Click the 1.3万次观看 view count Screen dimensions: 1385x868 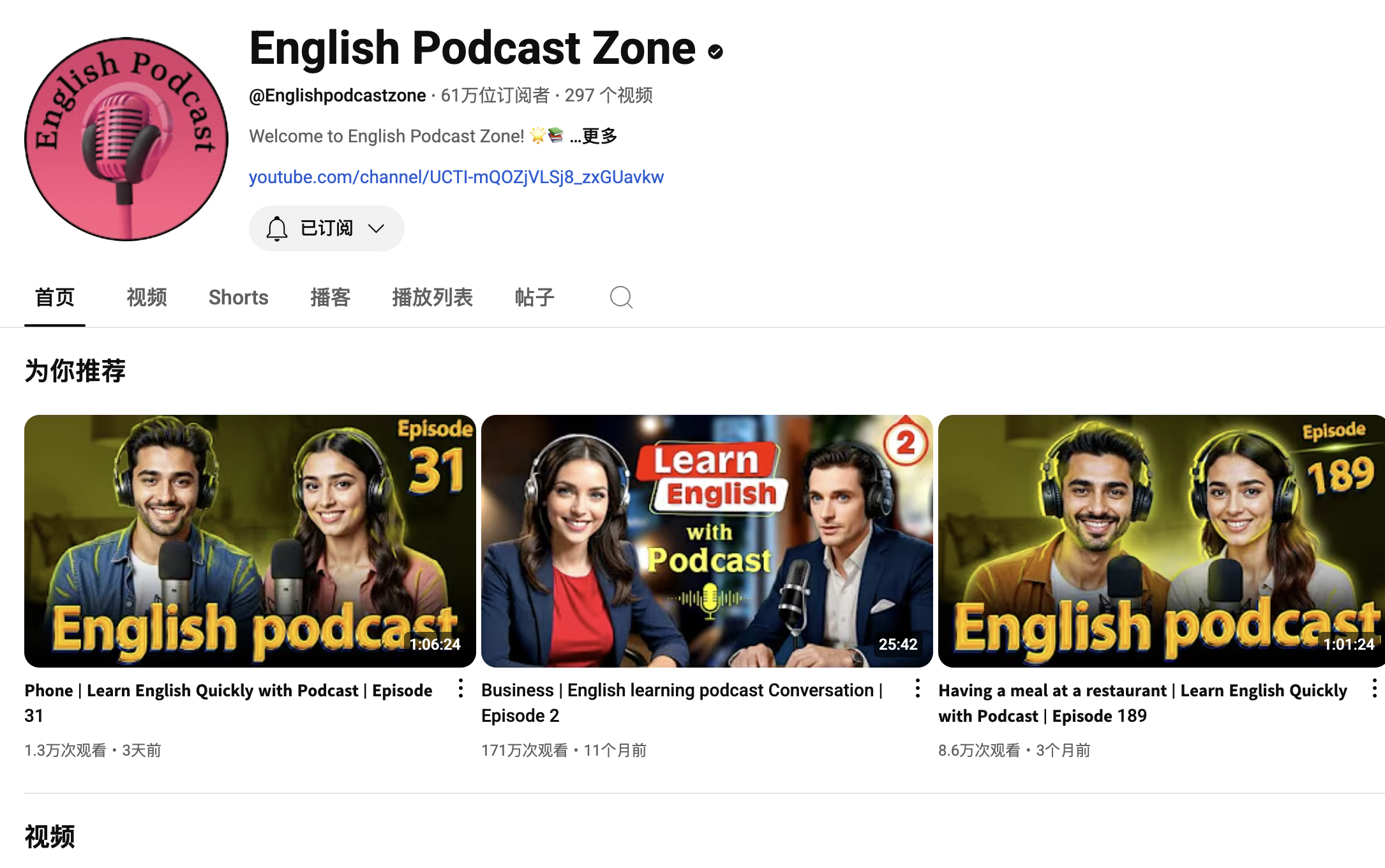pos(65,750)
